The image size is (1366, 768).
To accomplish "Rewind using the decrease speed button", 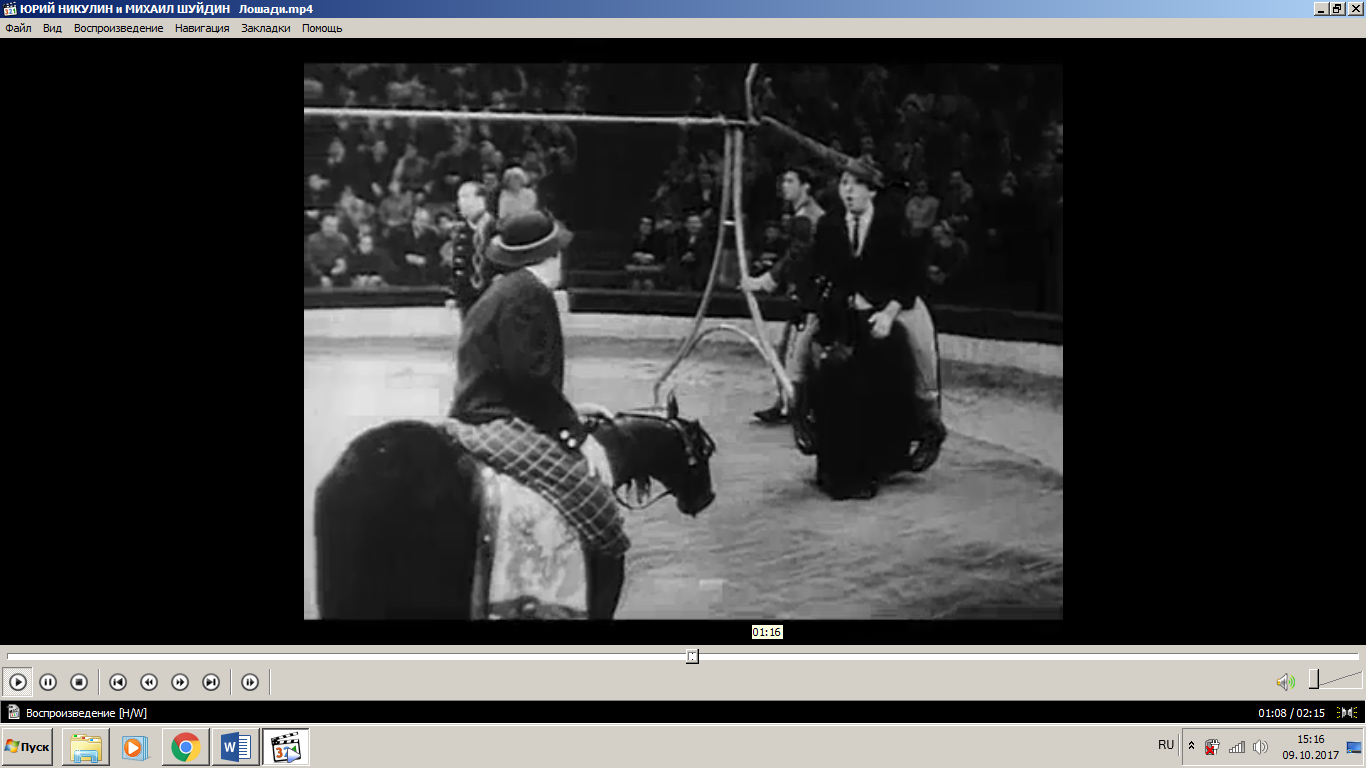I will [x=149, y=682].
